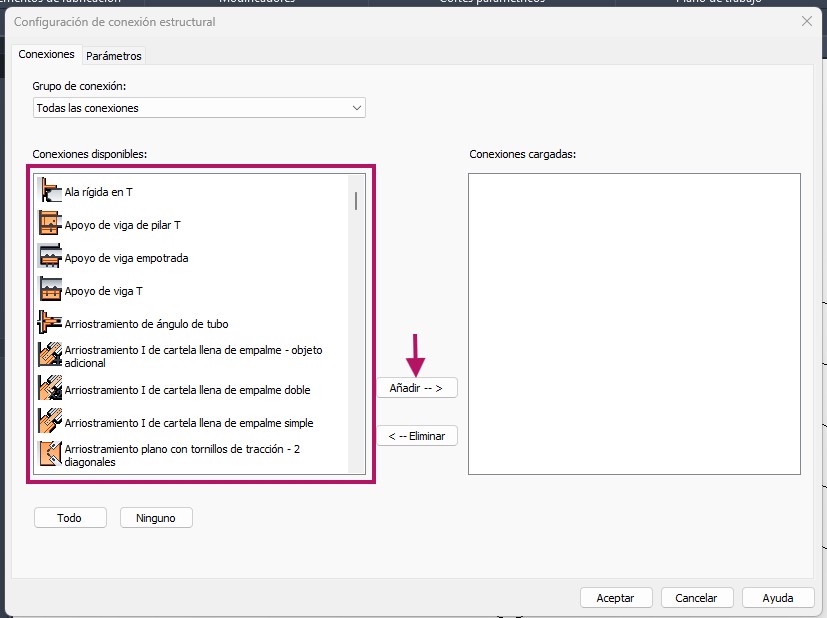
Task: Click the Apoyo de viga de pilar T icon
Action: click(x=50, y=225)
